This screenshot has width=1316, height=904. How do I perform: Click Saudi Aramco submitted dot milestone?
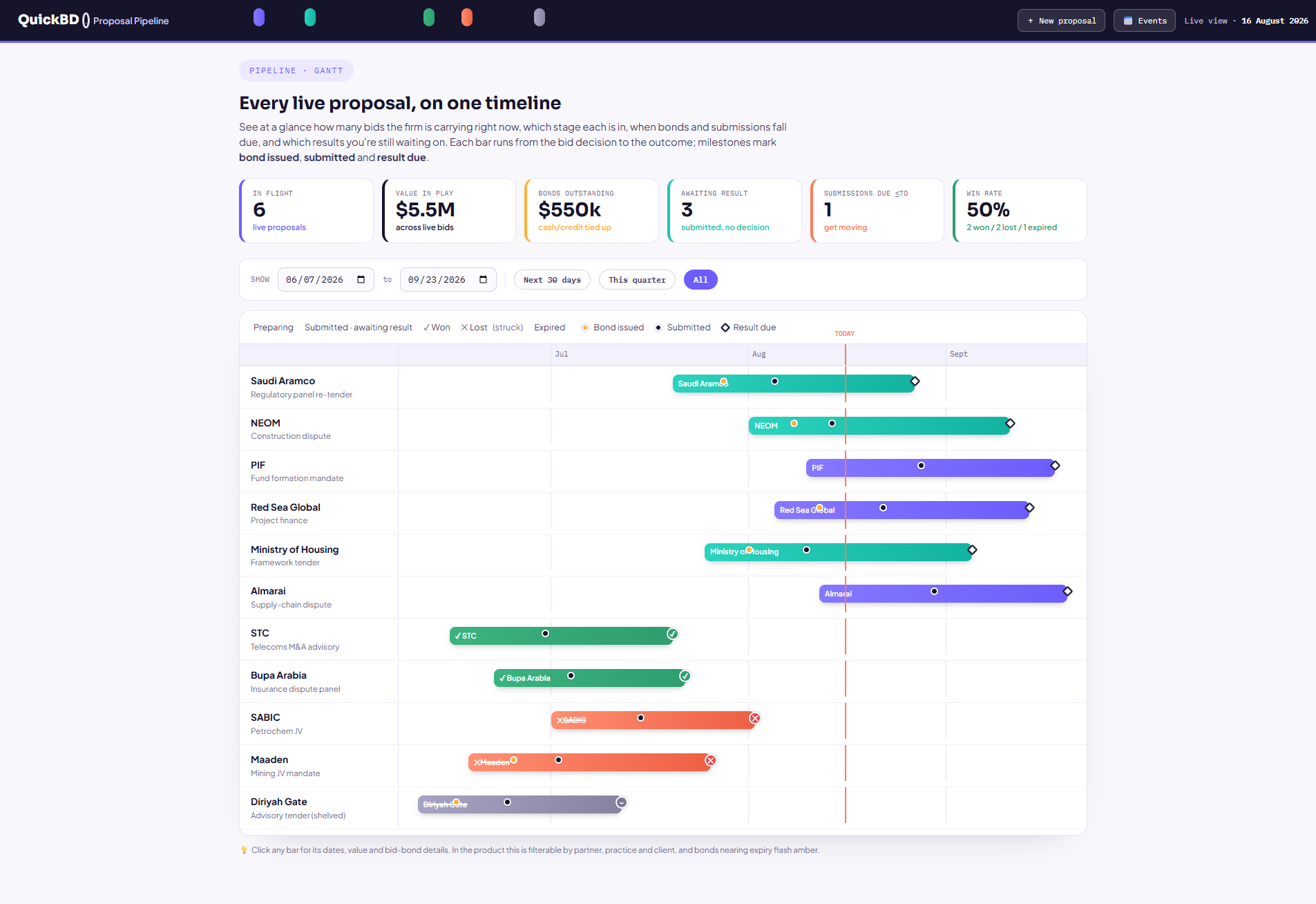pos(774,382)
